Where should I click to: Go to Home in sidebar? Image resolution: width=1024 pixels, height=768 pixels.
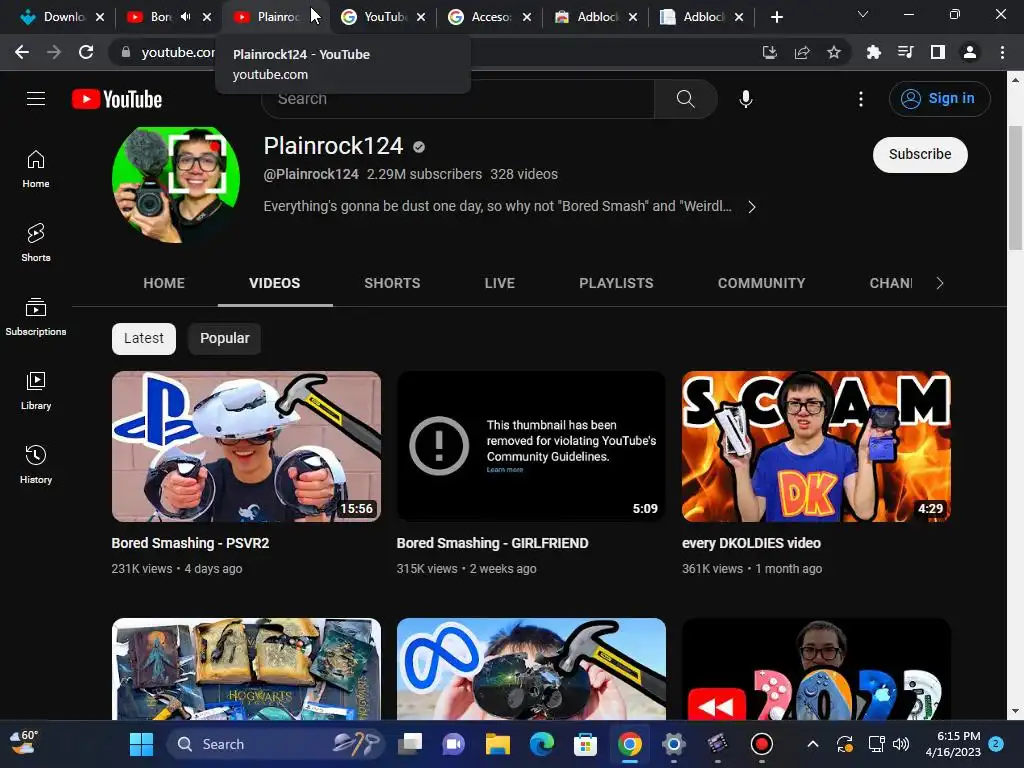[36, 169]
